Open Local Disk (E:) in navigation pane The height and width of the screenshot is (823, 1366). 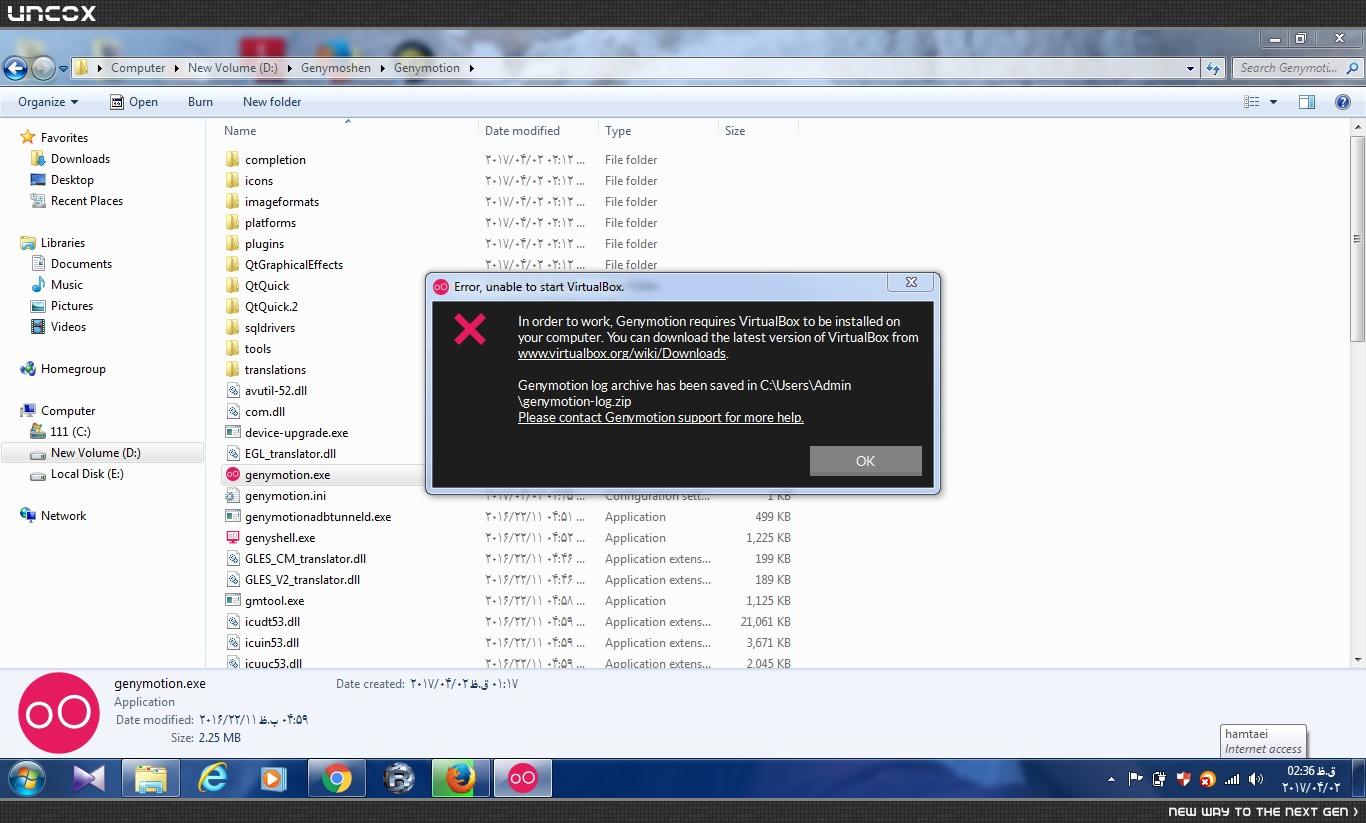point(87,474)
